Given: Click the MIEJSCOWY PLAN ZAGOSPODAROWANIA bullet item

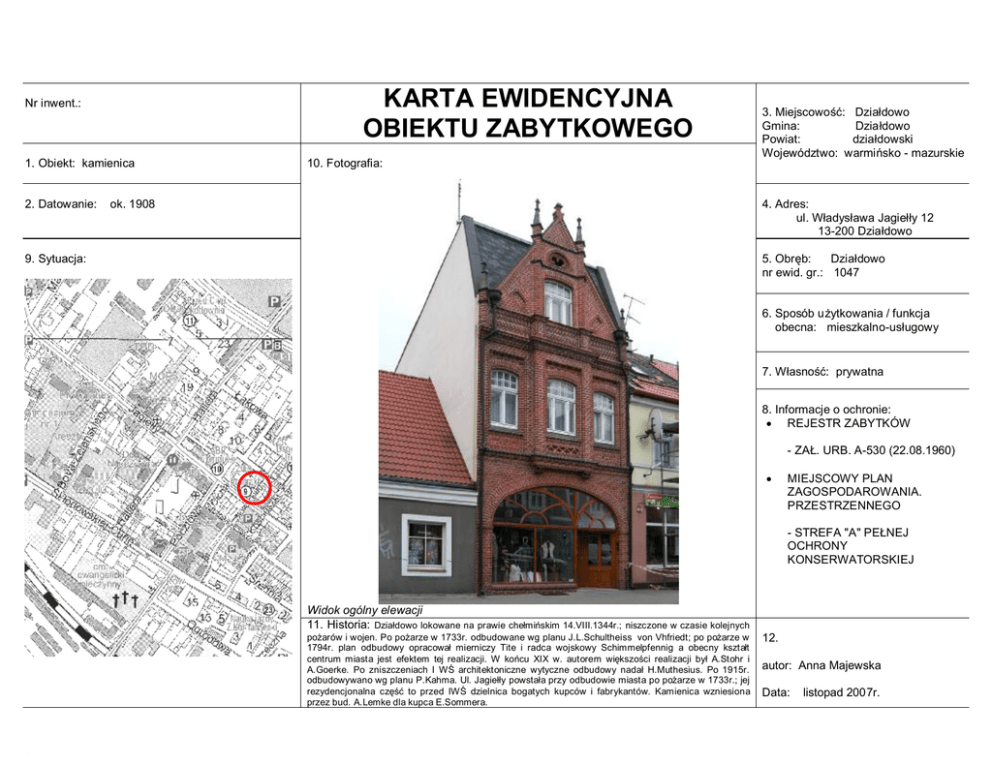Looking at the screenshot, I should click(x=853, y=491).
